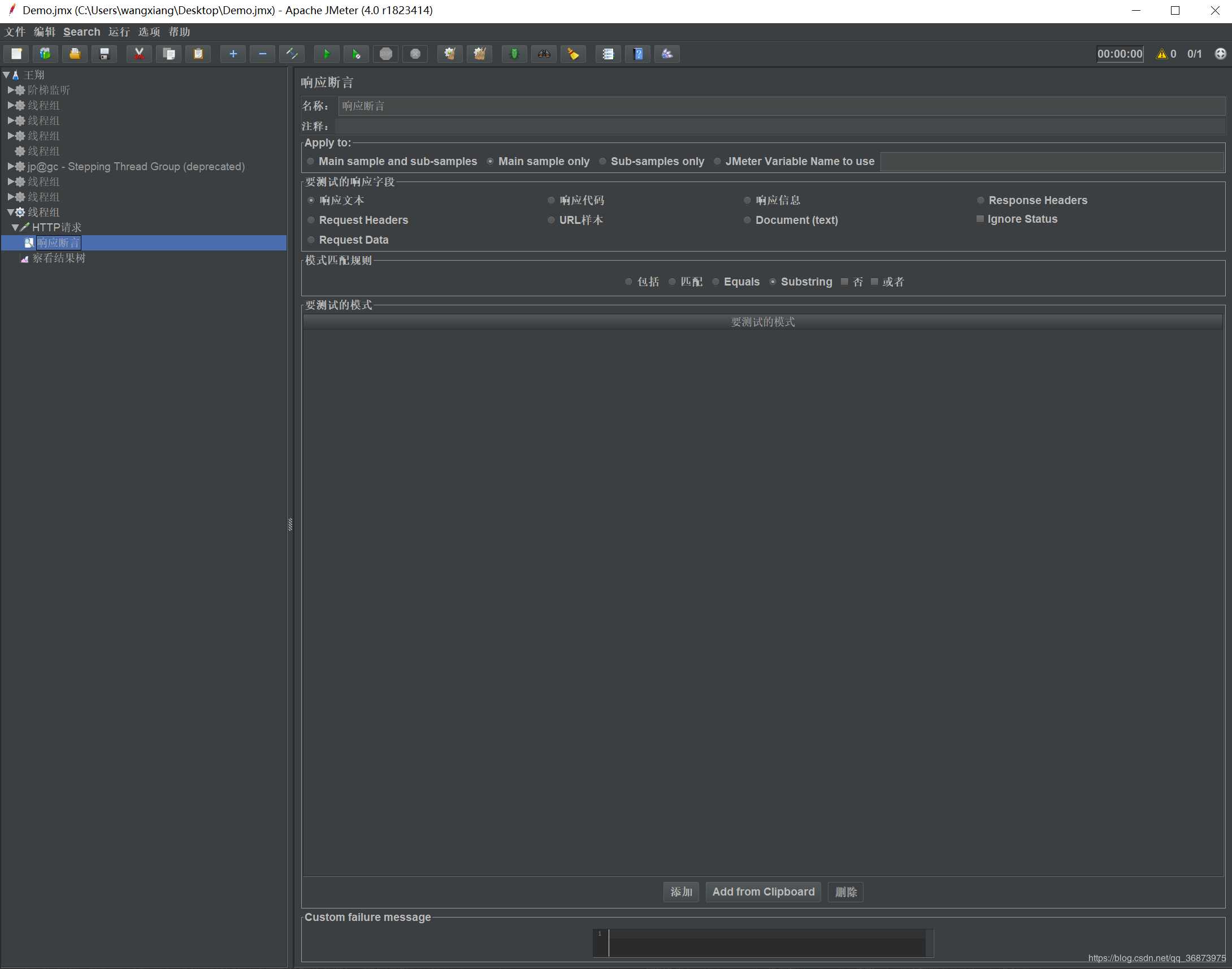Screen dimensions: 1232x969
Task: Click the 添加 button
Action: (x=681, y=892)
